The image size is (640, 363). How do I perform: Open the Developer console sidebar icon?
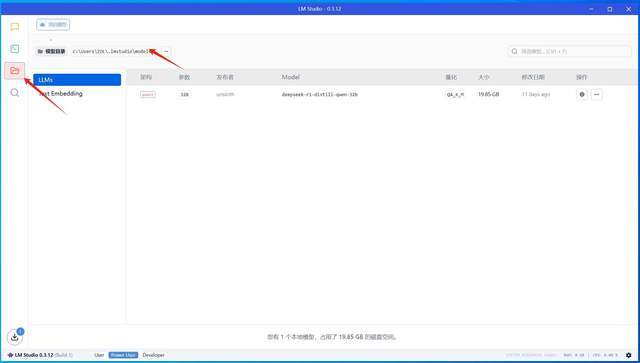click(x=15, y=49)
